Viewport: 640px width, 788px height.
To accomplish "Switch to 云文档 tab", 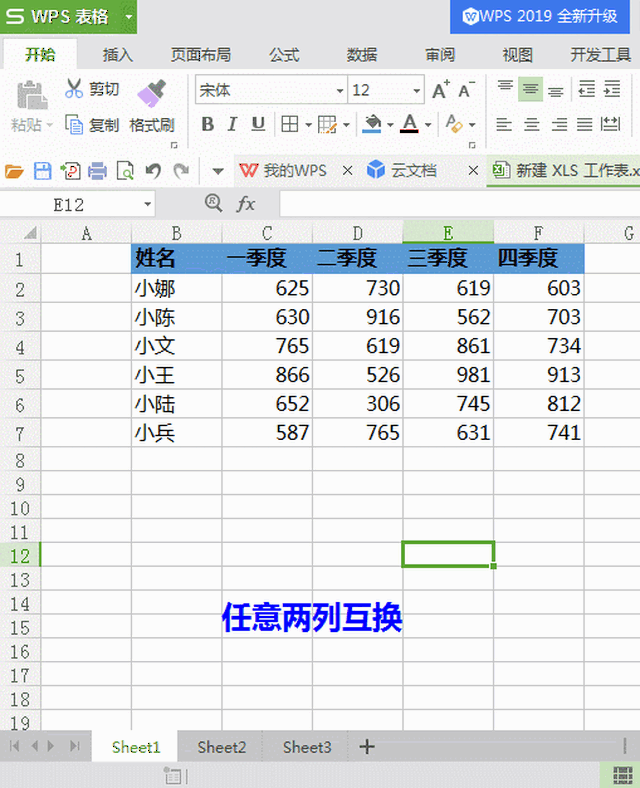I will coord(402,171).
